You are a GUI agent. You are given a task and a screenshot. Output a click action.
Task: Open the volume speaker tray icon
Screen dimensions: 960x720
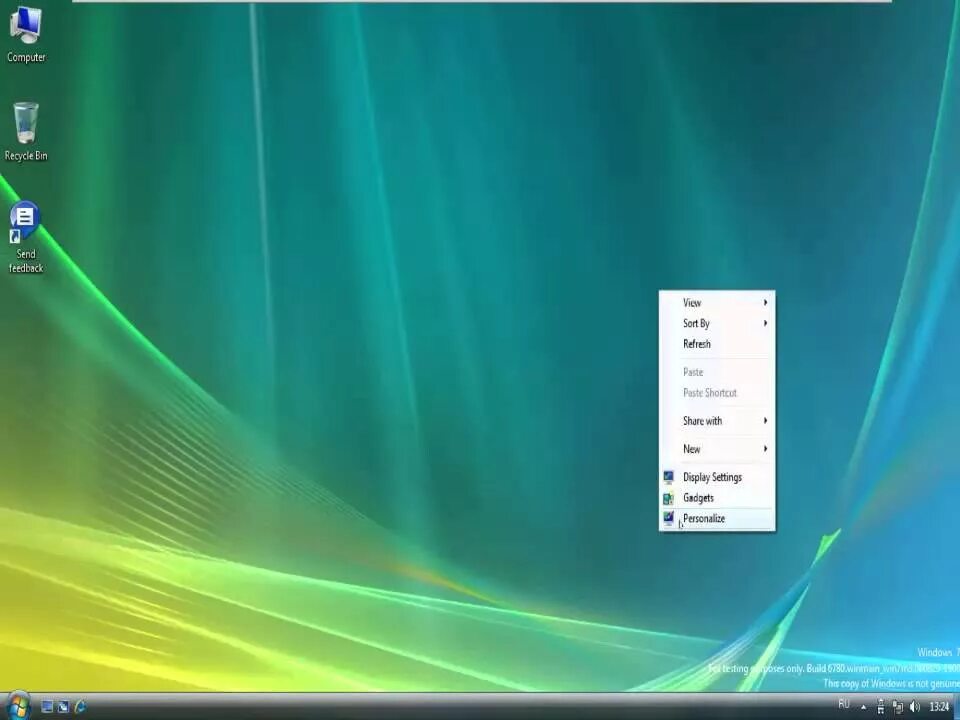point(915,707)
